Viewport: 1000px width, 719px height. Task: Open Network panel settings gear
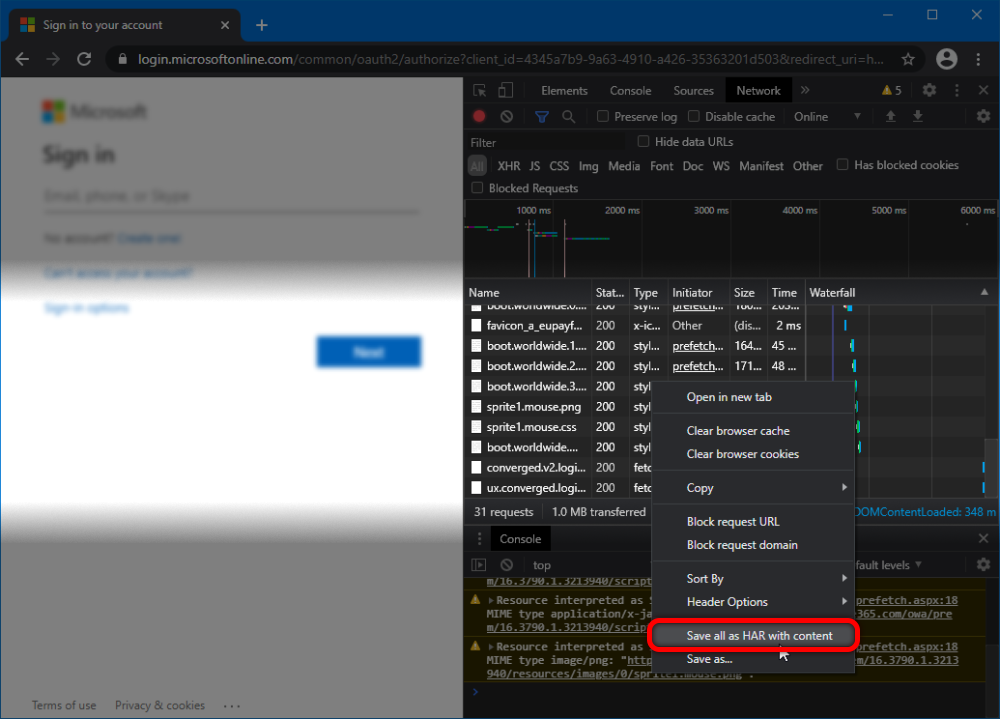[983, 116]
